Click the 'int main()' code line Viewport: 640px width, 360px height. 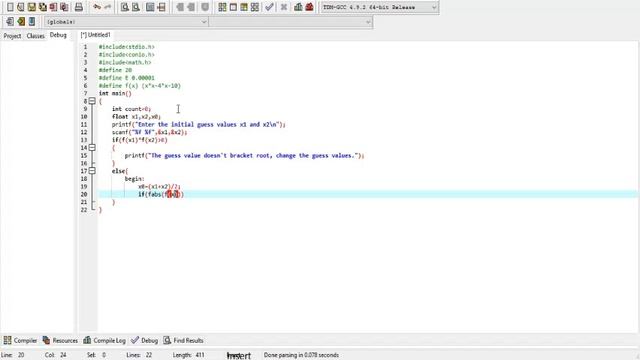pos(115,93)
